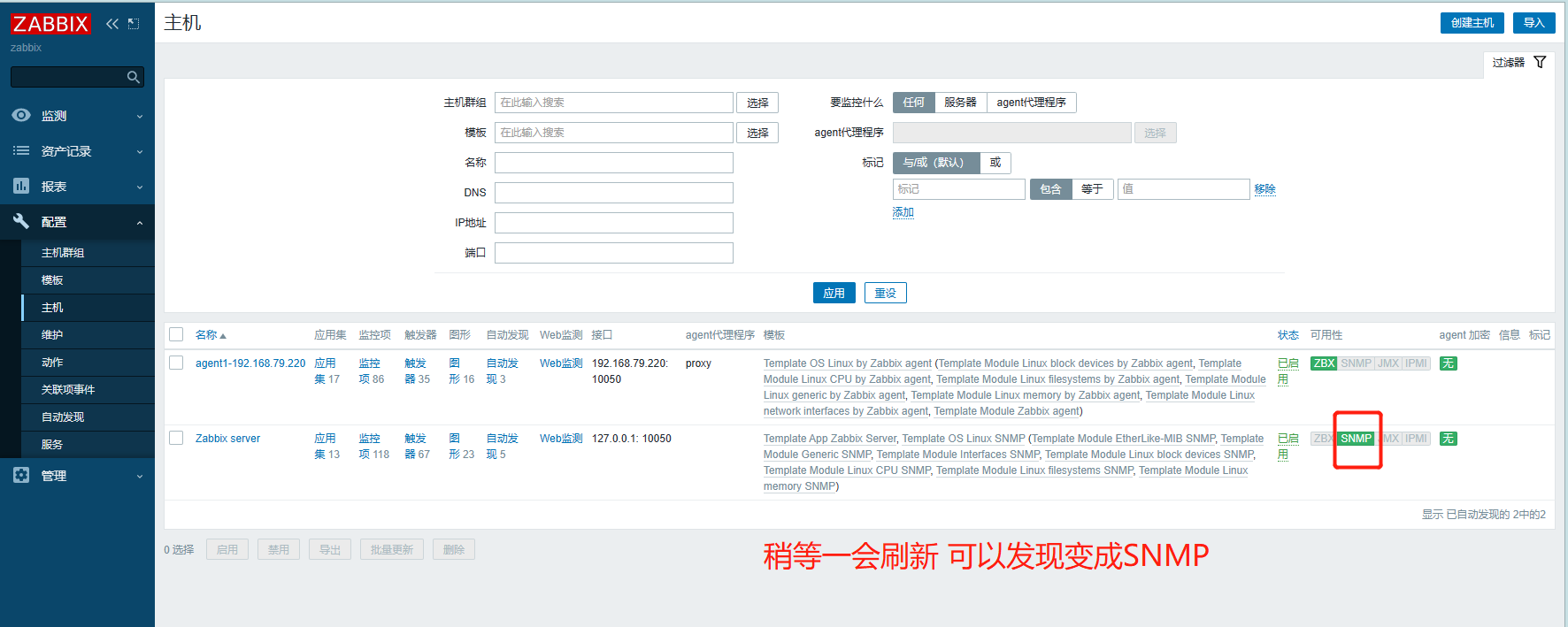Click the 无 encryption badge for agent1
1568x627 pixels.
1448,363
